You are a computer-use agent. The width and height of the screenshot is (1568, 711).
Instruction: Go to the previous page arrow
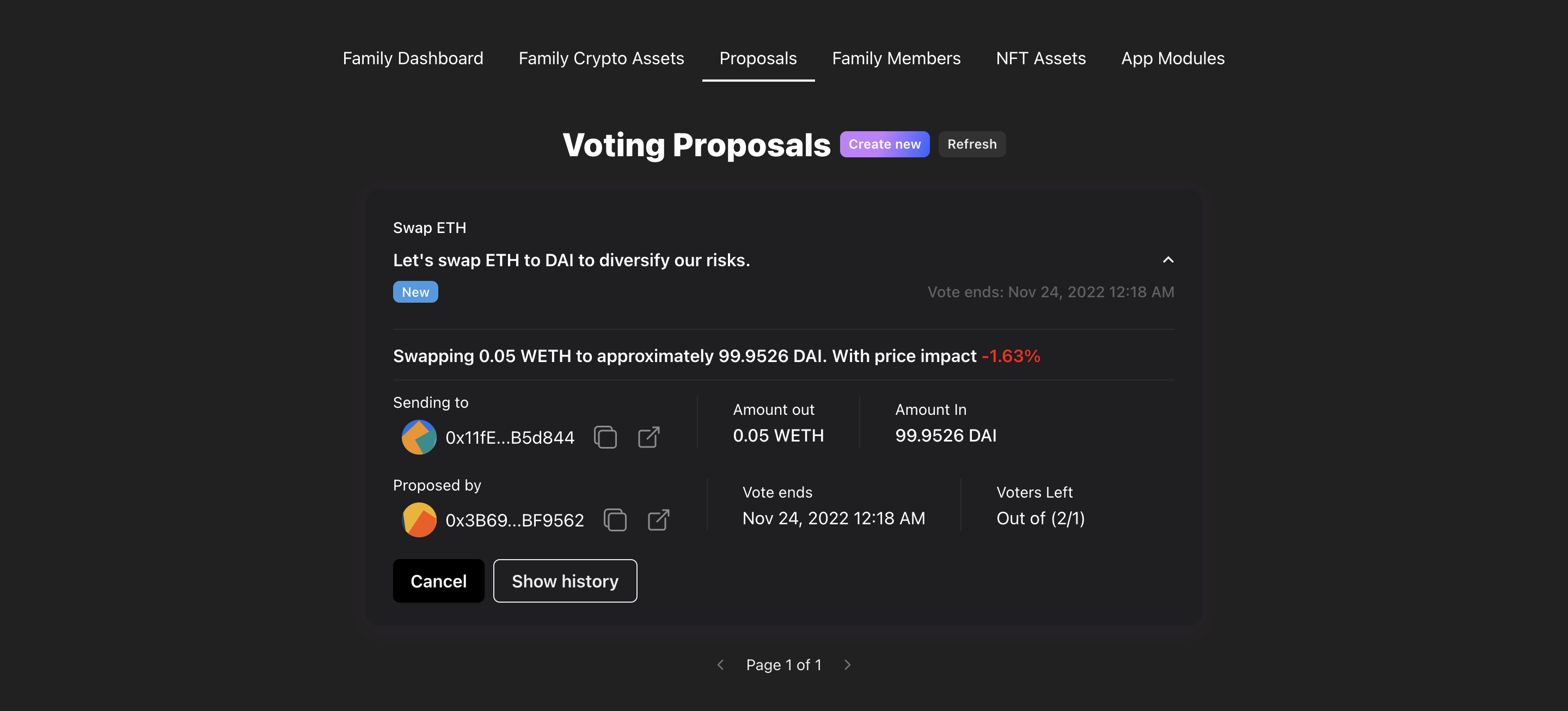click(721, 665)
